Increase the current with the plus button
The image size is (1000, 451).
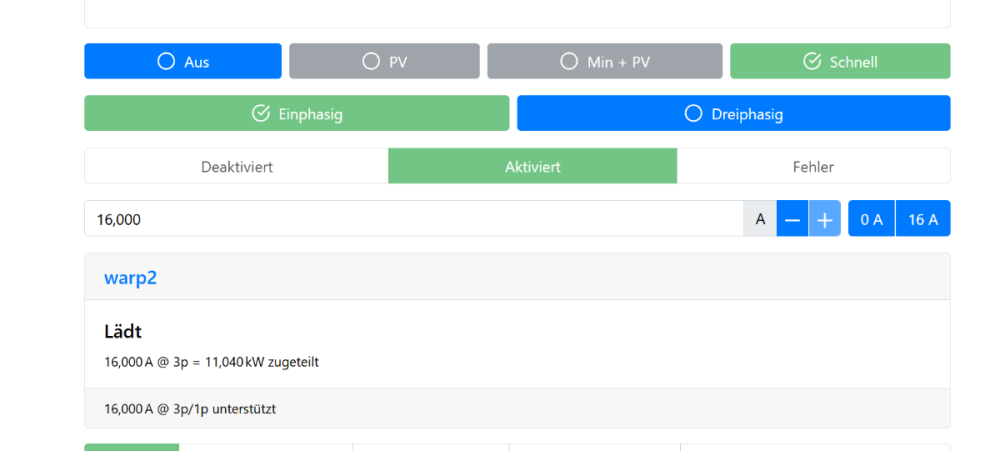click(824, 219)
